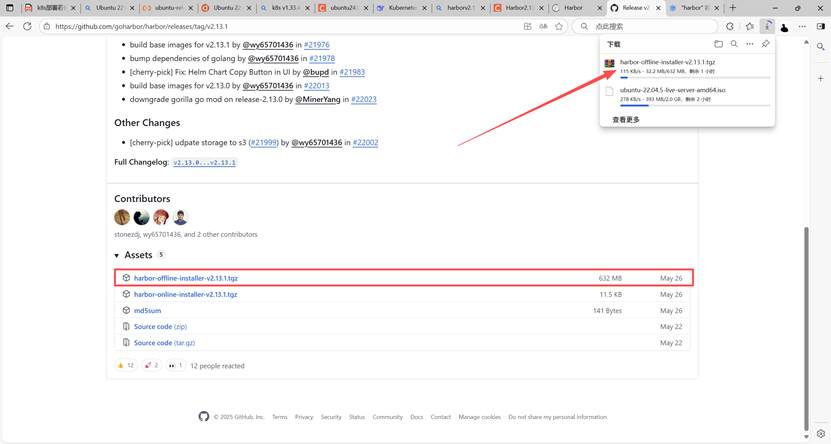Screen dimensions: 831x444
Task: Click the third contributor avatar
Action: [x=161, y=217]
